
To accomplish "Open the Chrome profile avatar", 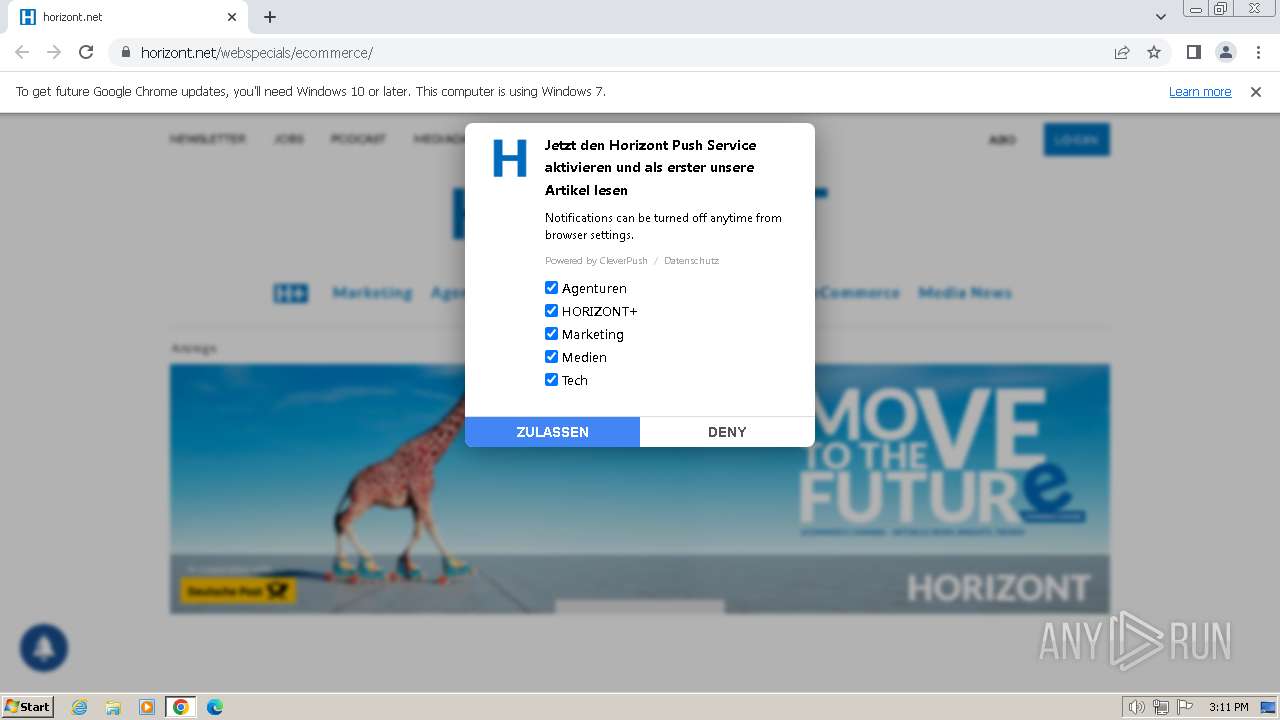I will click(x=1225, y=52).
